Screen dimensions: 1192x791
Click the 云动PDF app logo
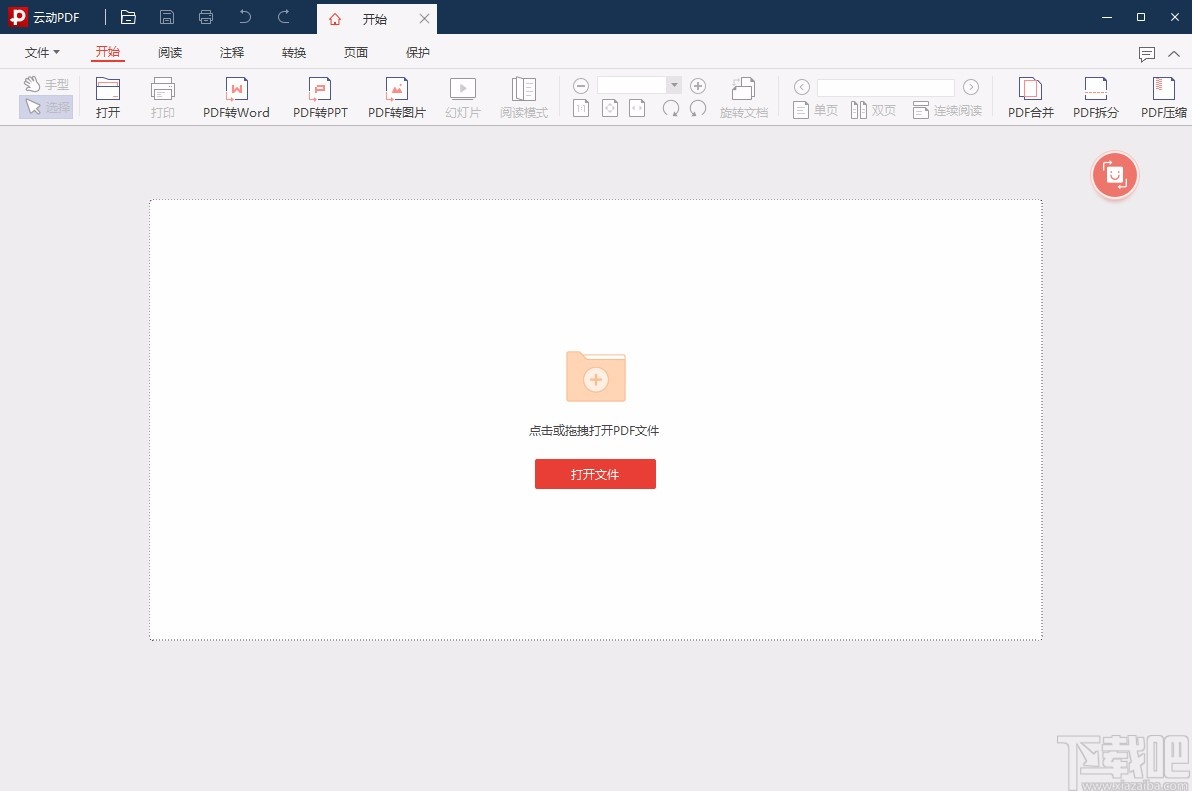point(17,17)
